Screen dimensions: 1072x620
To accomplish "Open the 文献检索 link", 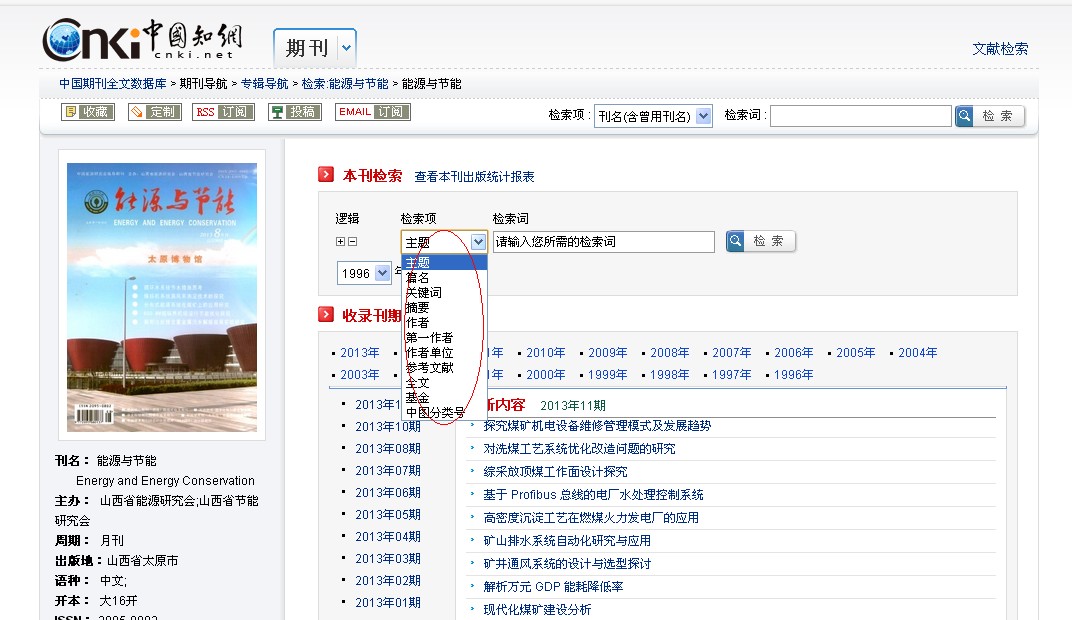I will (1000, 49).
